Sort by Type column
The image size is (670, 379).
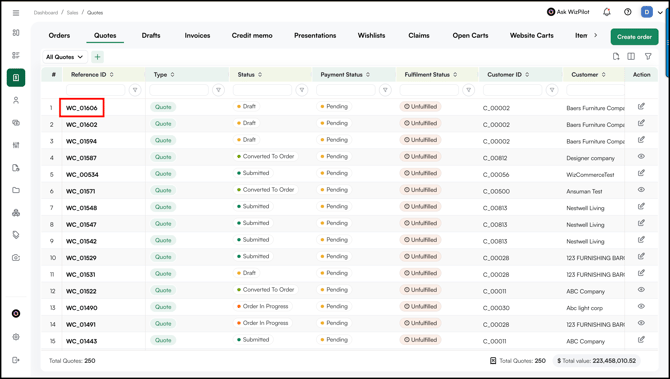click(172, 74)
